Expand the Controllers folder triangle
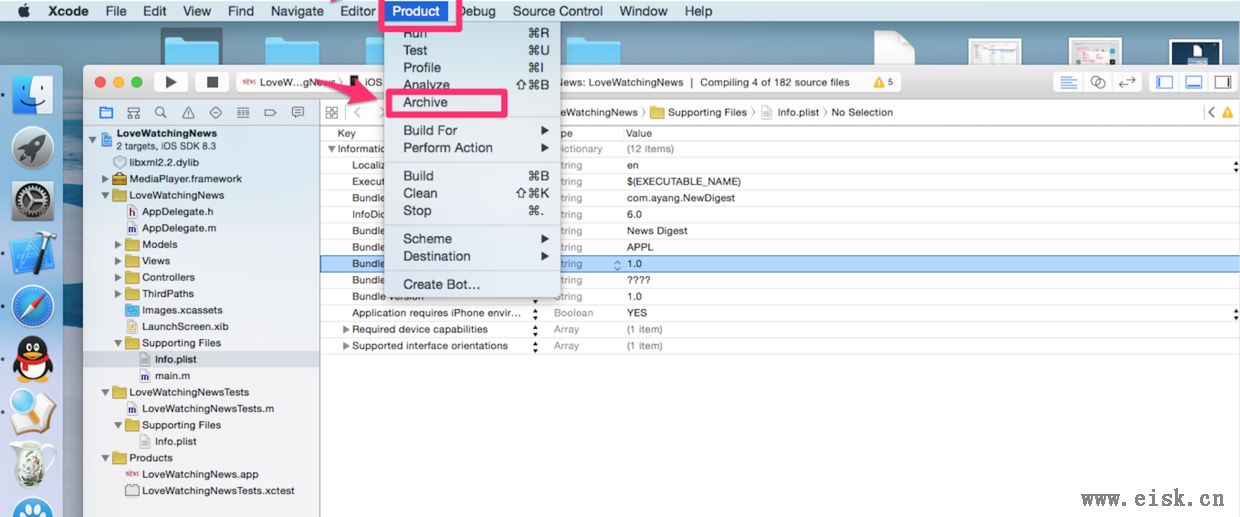 119,278
